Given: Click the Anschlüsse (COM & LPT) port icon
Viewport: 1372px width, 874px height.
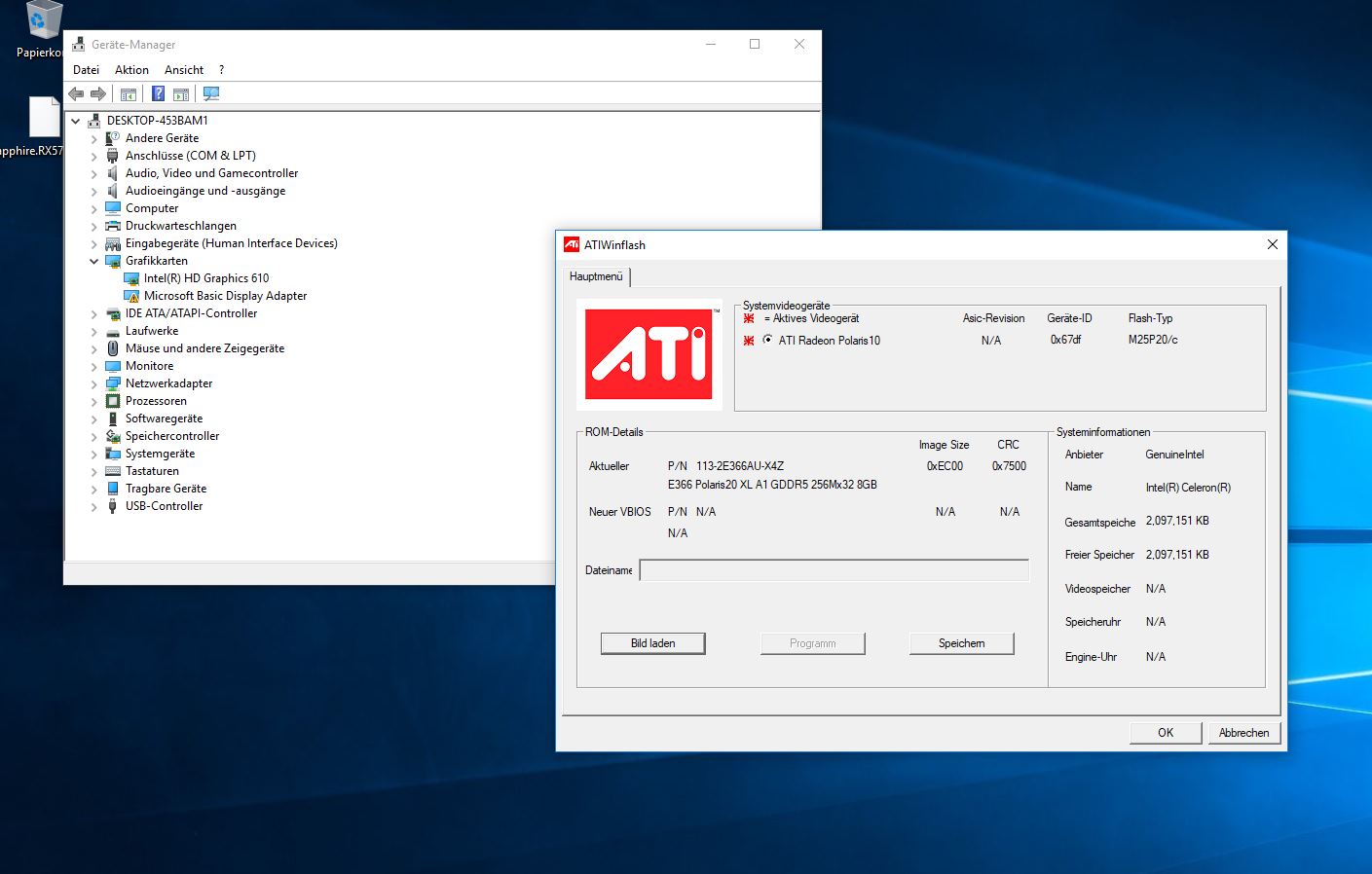Looking at the screenshot, I should tap(113, 156).
